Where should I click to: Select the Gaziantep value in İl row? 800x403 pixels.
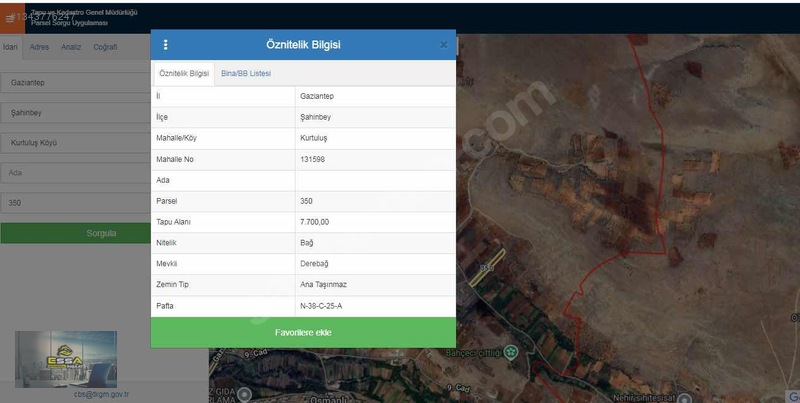point(317,96)
